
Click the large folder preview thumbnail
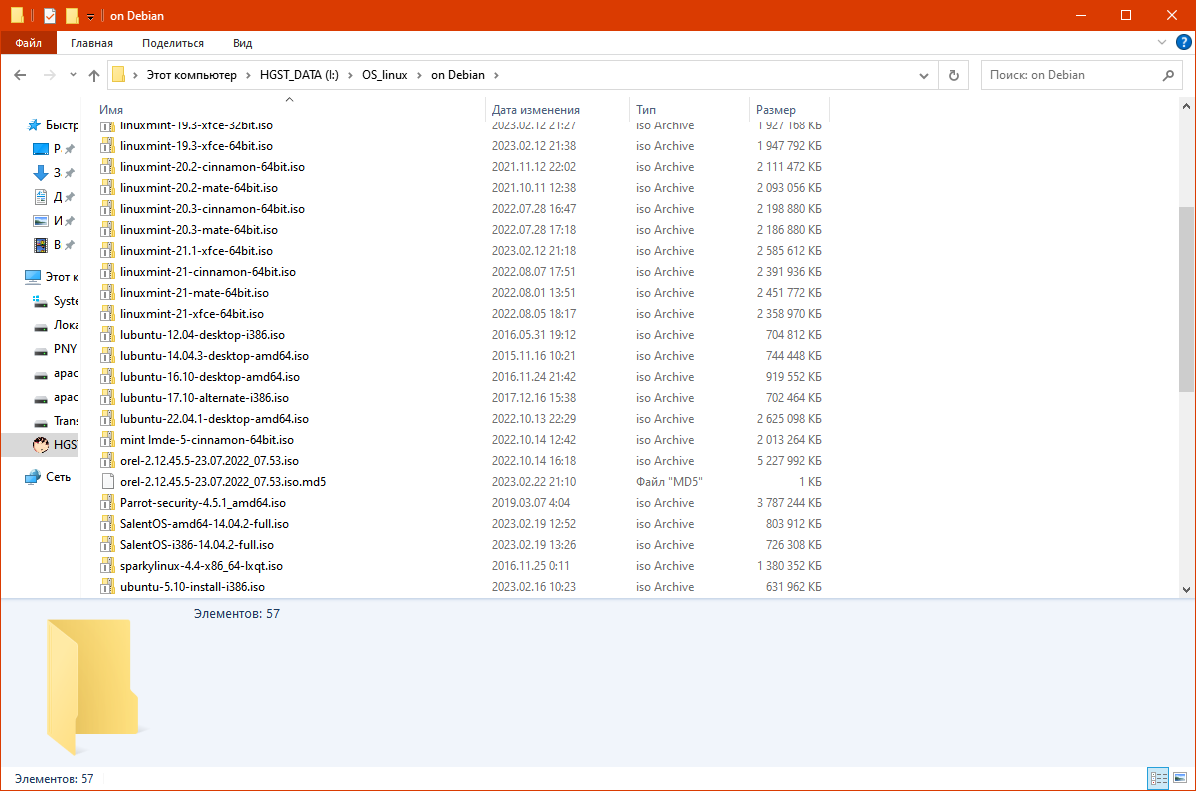point(92,686)
